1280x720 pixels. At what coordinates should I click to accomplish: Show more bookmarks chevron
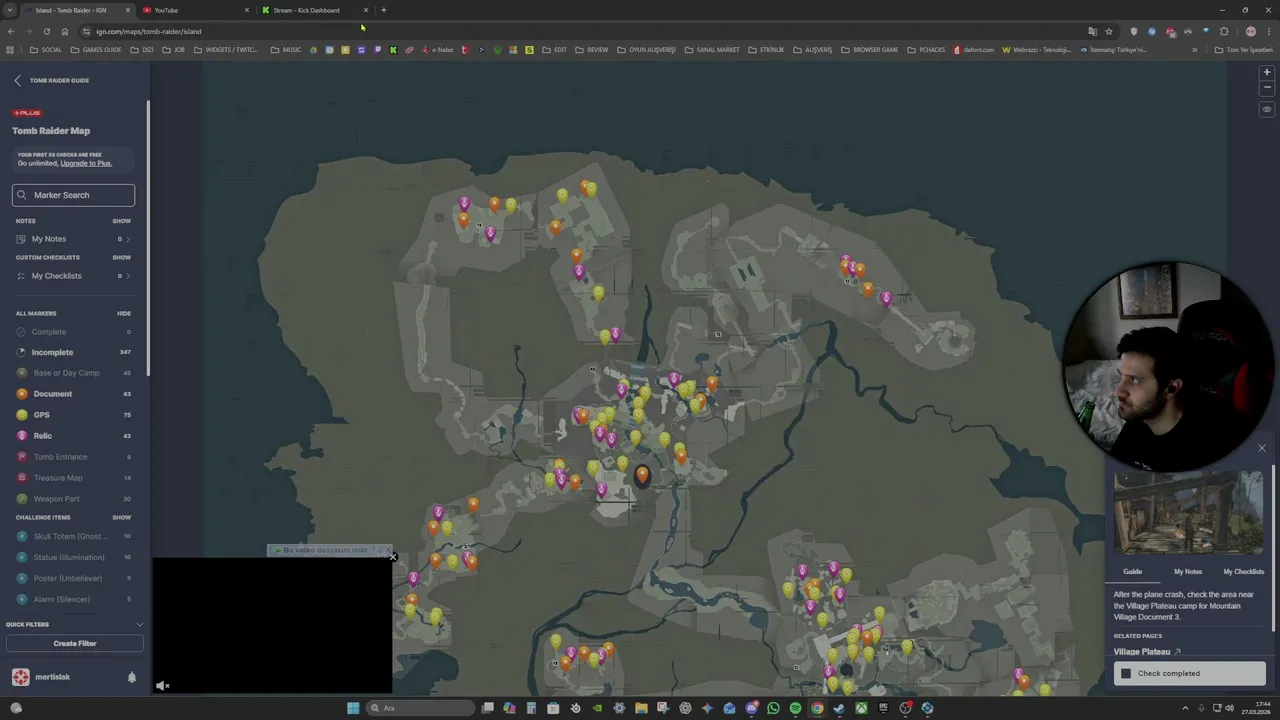(x=1194, y=49)
